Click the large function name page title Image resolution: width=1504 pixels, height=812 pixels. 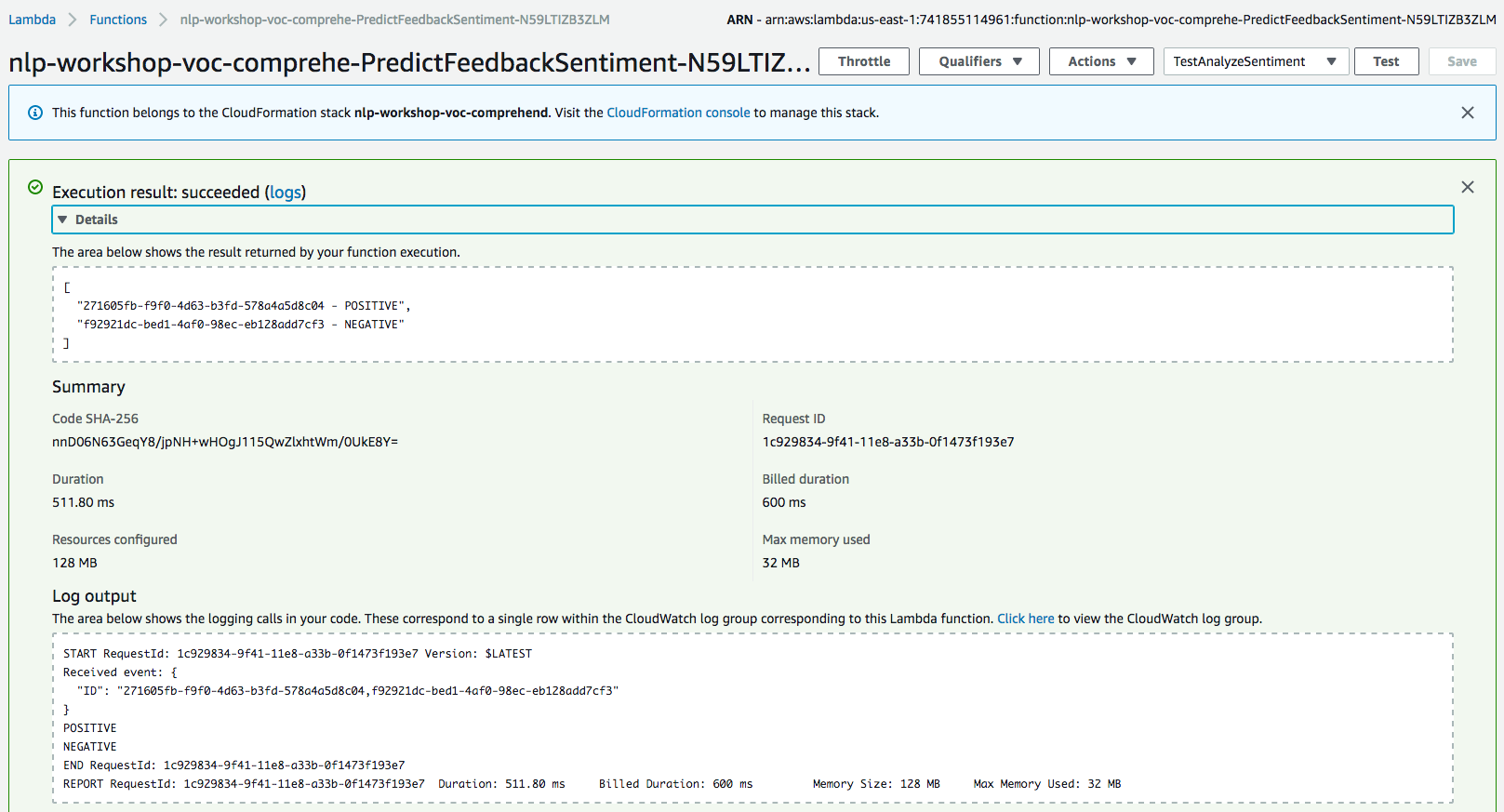(x=409, y=62)
